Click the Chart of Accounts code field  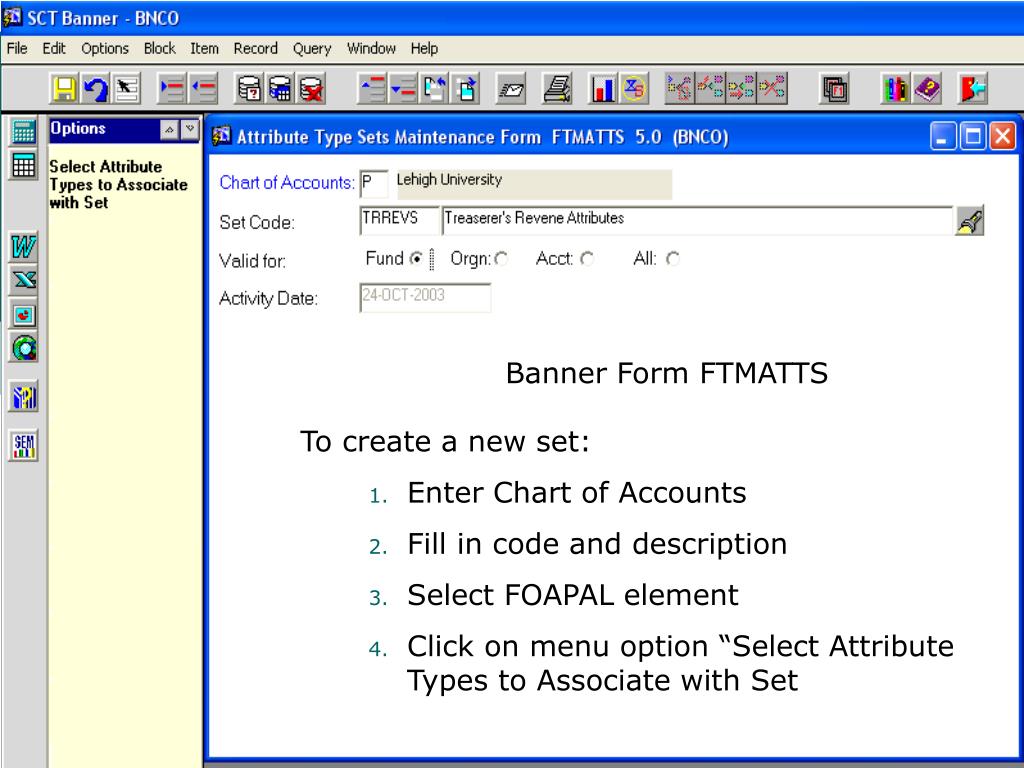coord(374,184)
